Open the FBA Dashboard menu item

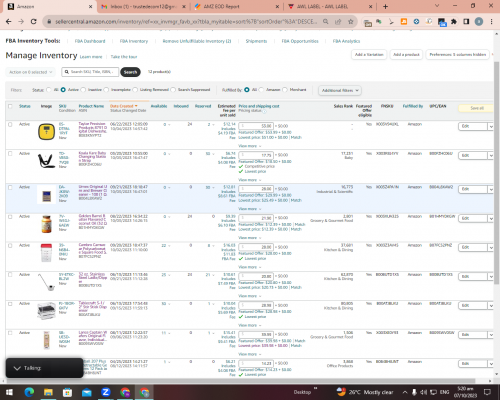click(90, 41)
